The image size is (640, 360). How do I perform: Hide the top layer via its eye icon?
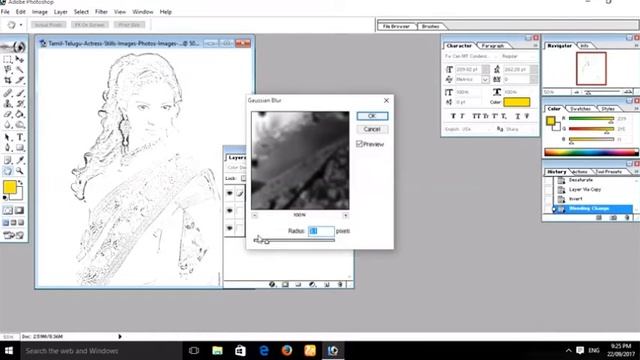point(229,193)
